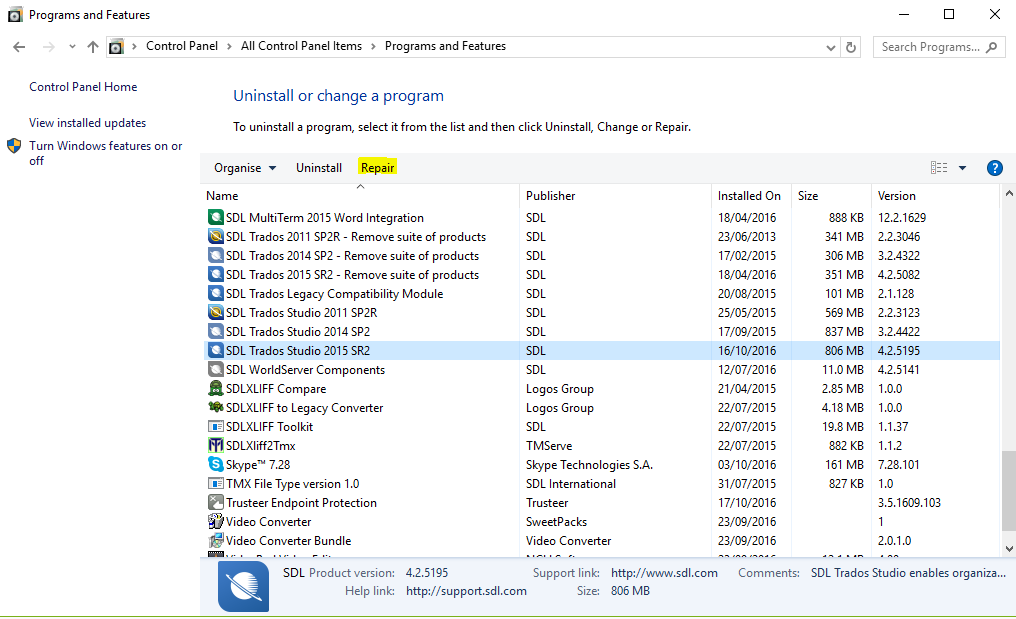Click the SDL Trados Studio 2014 SP2 icon
Screen dimensions: 1016x619
(x=216, y=331)
